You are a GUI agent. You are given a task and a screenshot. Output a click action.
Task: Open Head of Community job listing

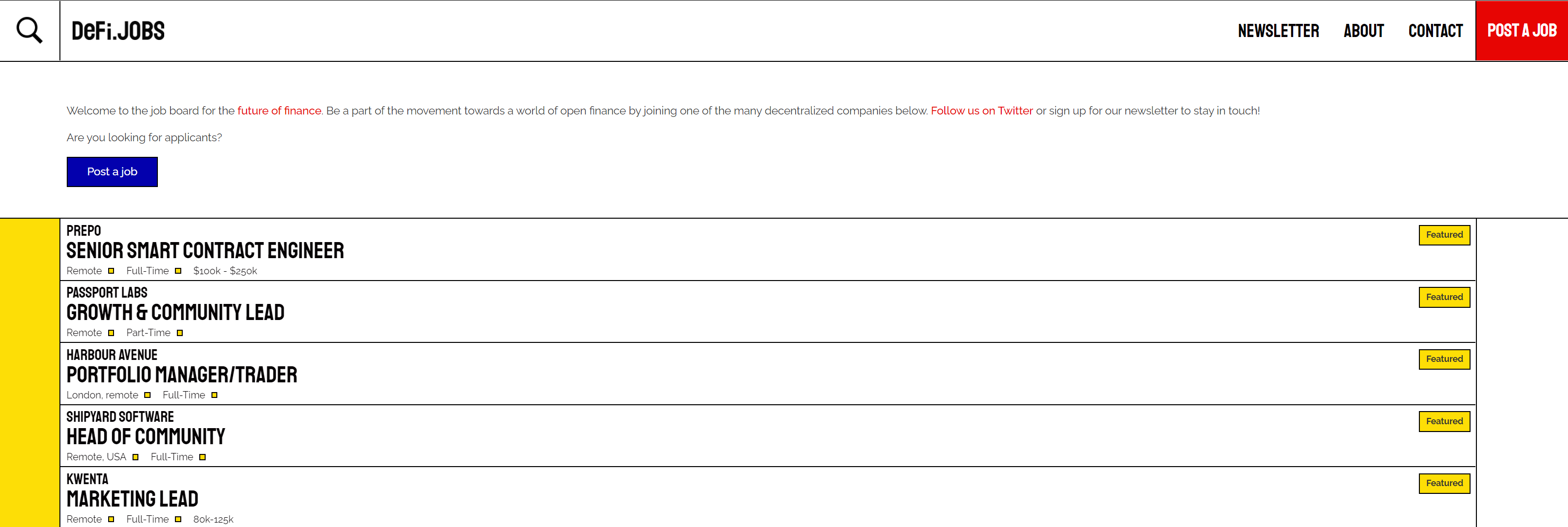146,437
